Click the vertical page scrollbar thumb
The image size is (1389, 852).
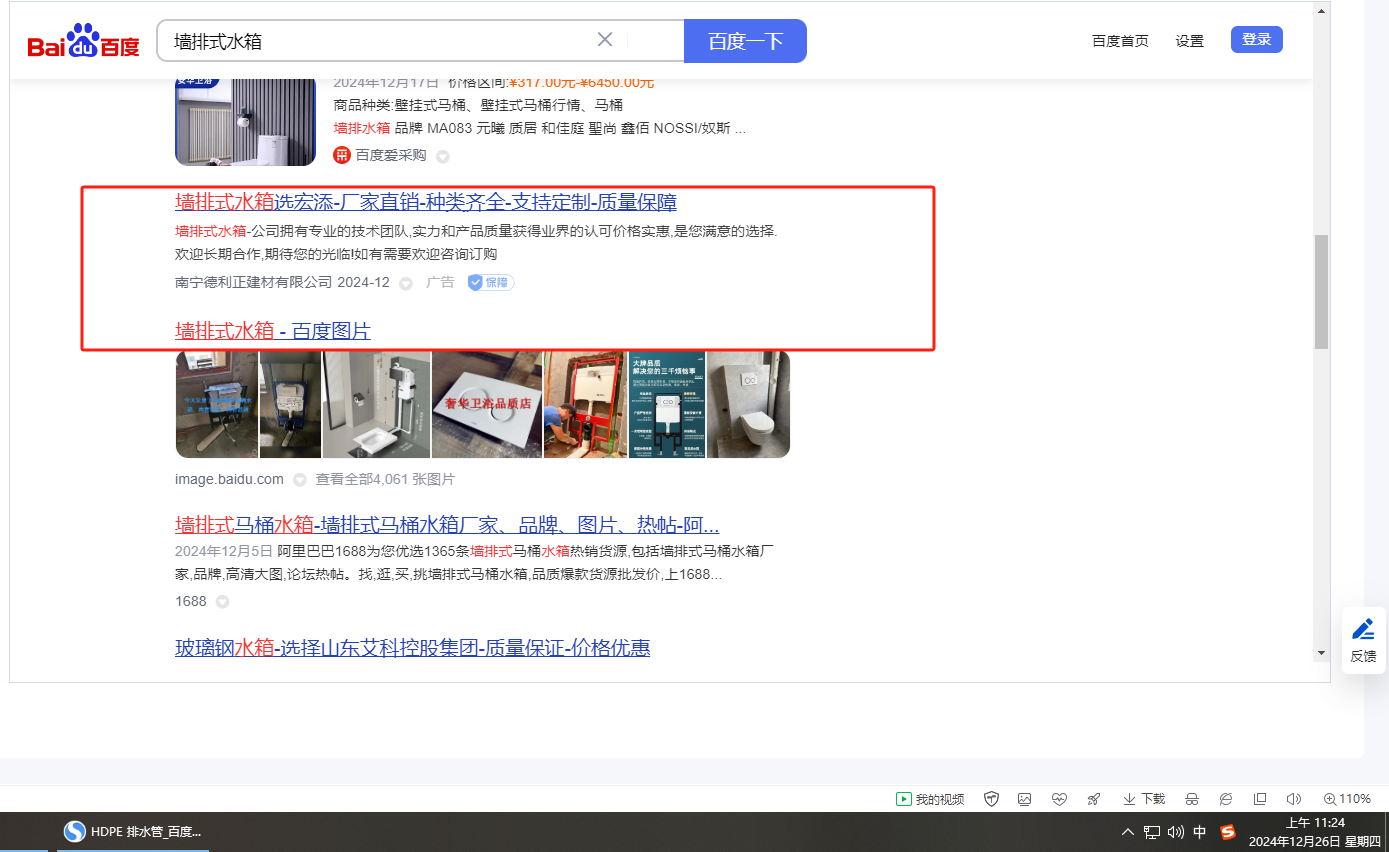(x=1321, y=291)
